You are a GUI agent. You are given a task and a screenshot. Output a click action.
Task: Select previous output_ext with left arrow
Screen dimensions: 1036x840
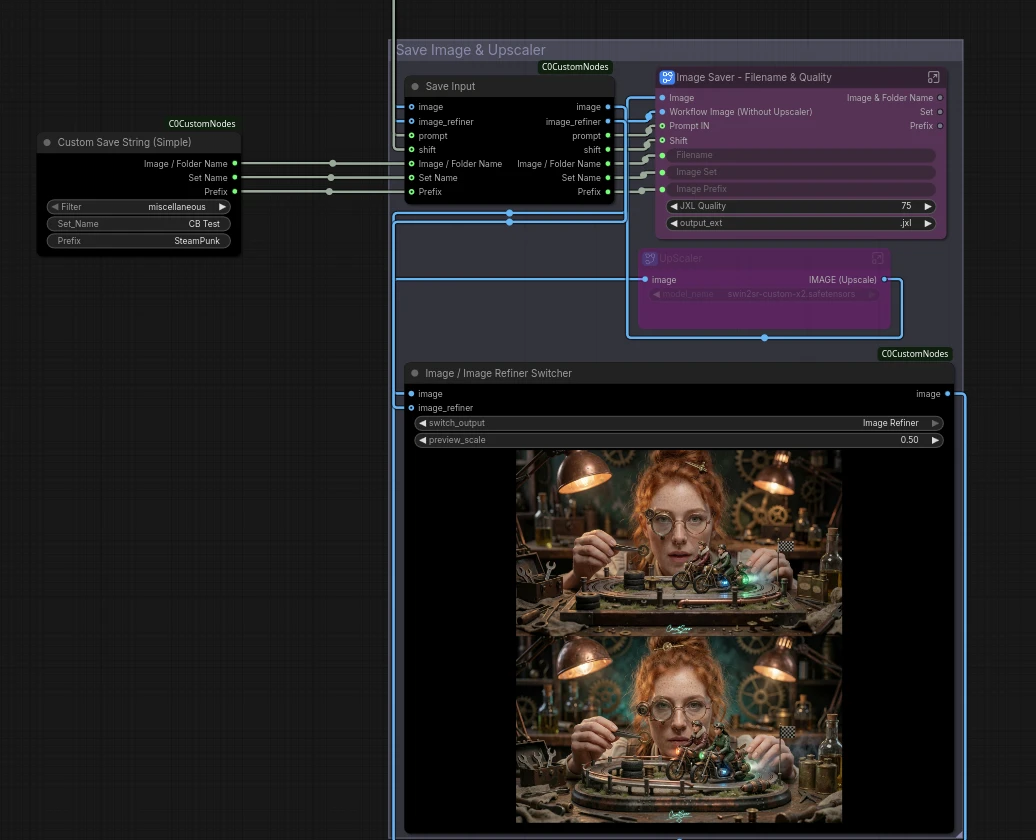coord(673,223)
